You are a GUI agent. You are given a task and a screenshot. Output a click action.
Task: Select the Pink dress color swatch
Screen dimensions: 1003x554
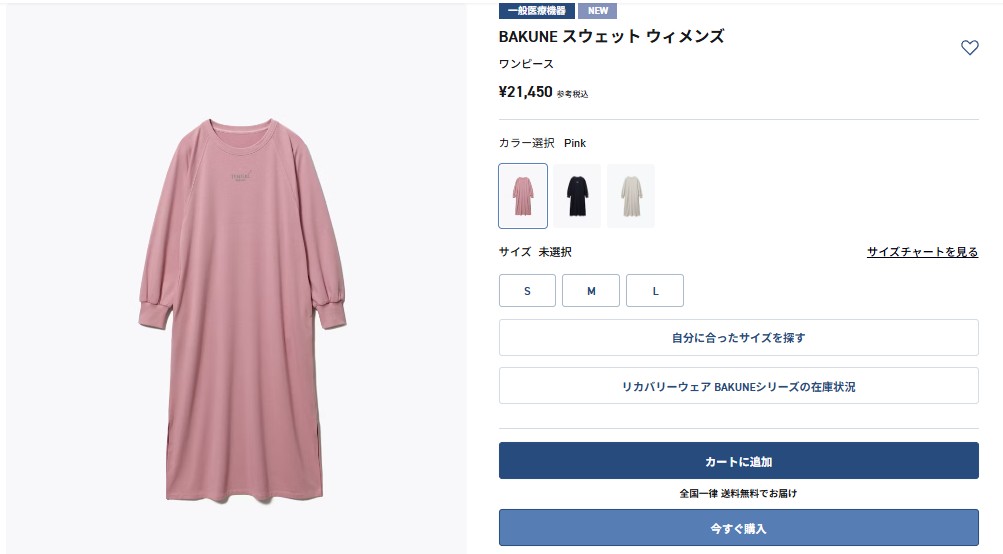click(x=523, y=196)
